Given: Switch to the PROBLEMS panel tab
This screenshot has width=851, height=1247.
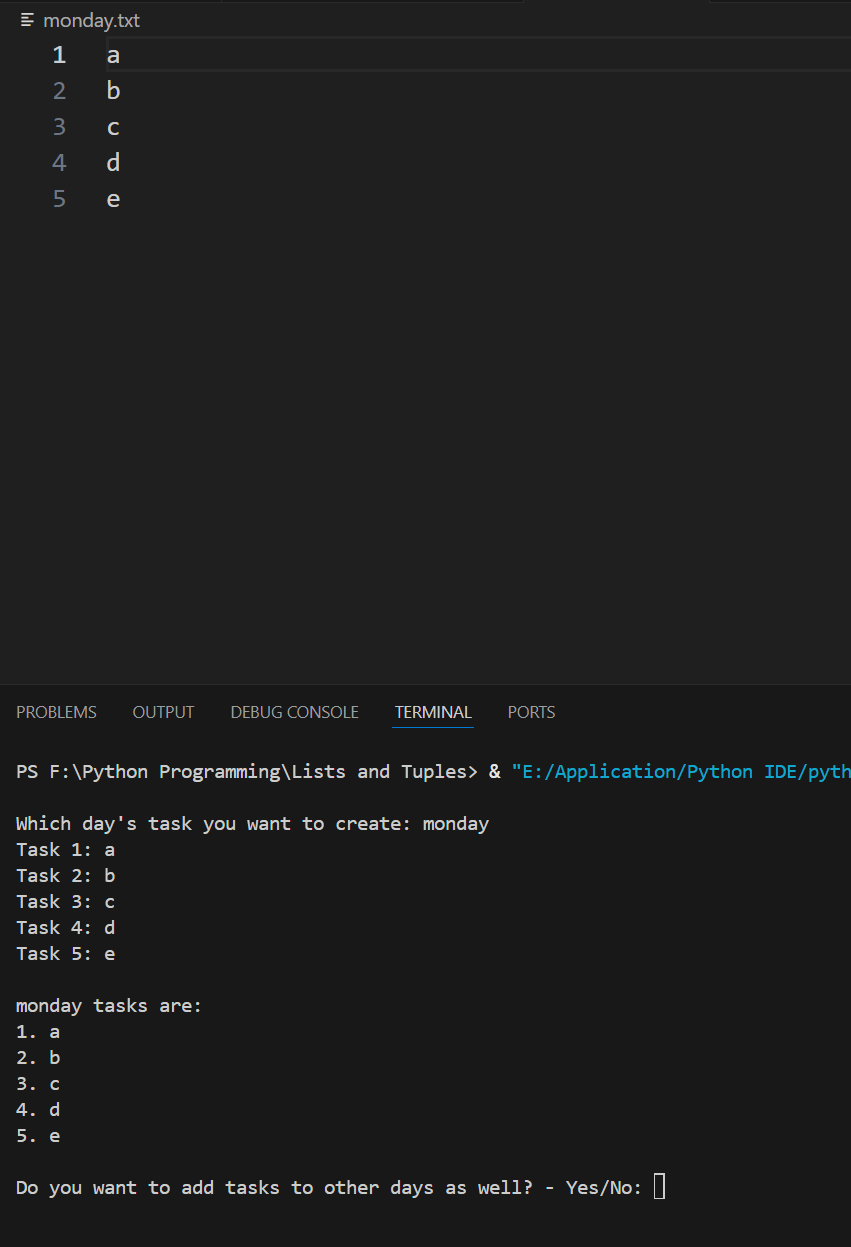Looking at the screenshot, I should click(x=56, y=712).
